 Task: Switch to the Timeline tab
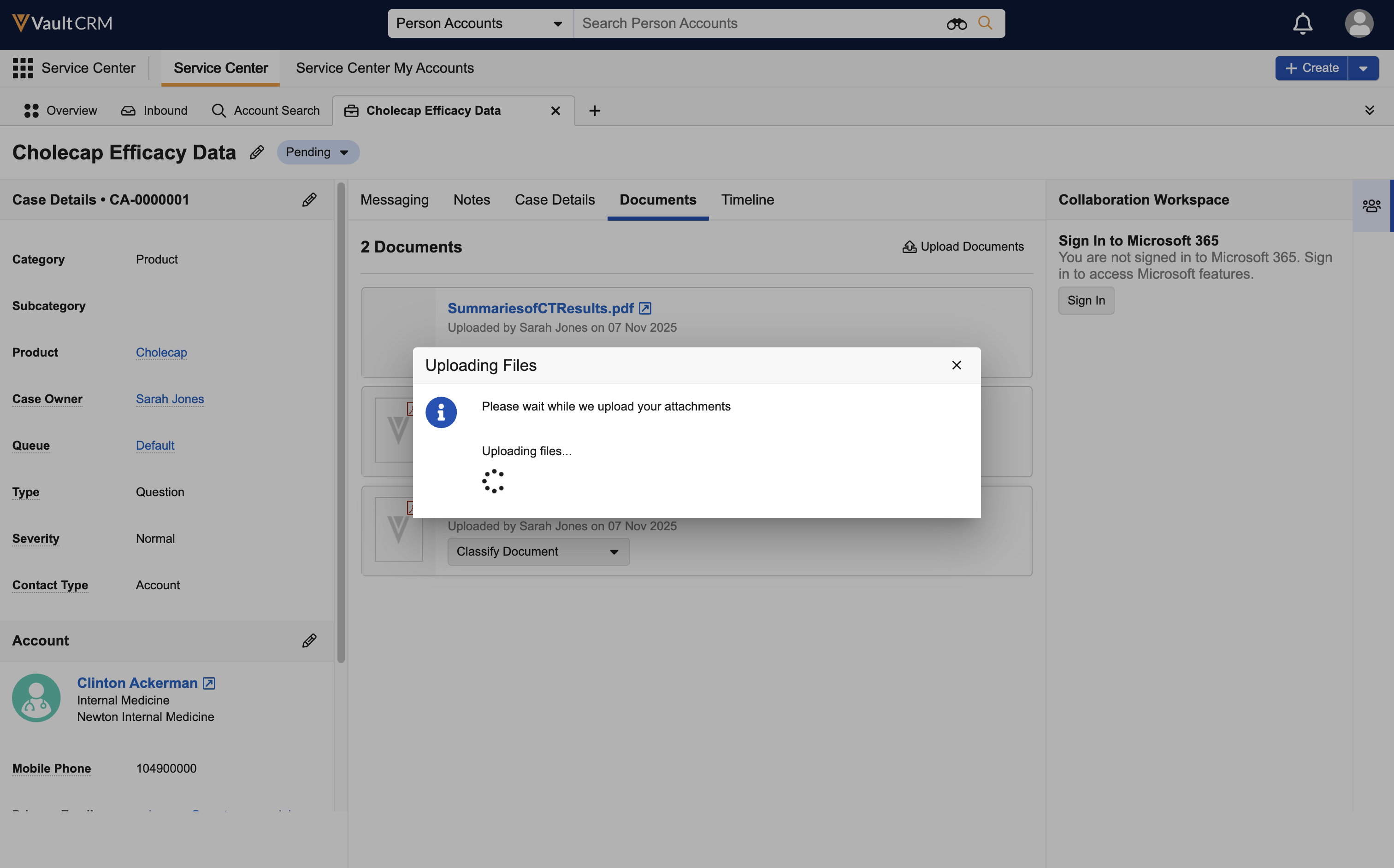[747, 200]
